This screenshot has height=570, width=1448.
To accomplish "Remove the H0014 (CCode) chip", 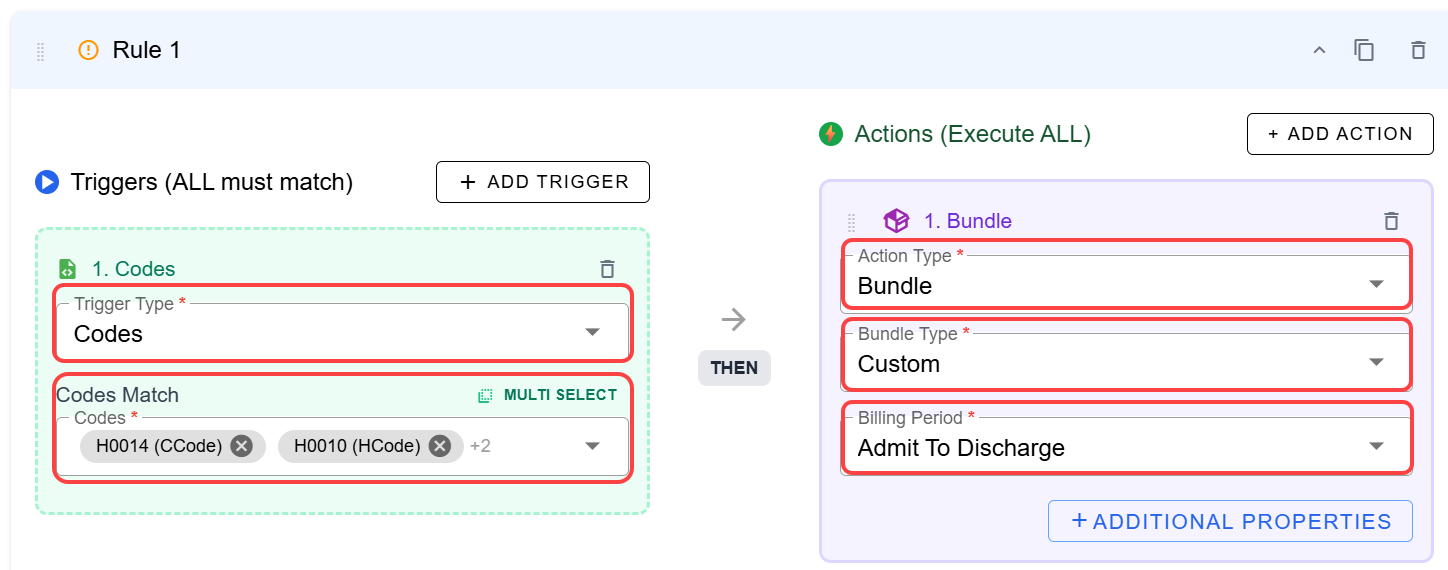I will pos(241,446).
